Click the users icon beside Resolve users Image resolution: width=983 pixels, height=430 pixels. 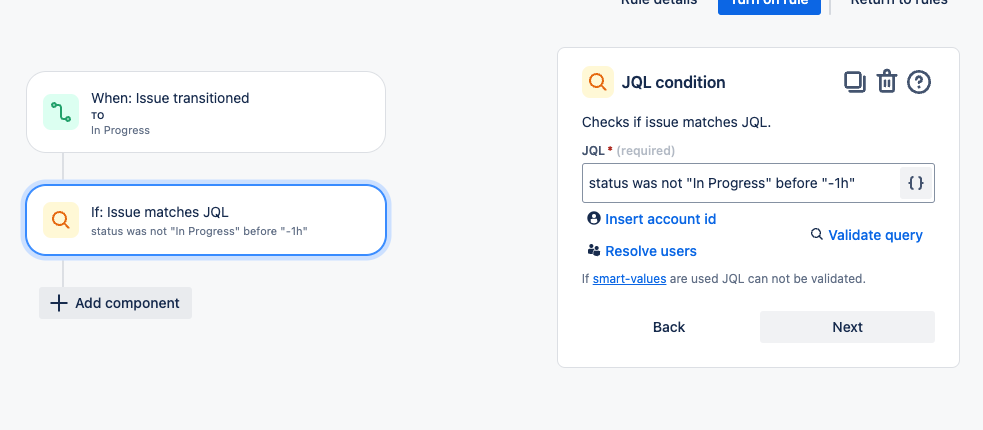pyautogui.click(x=594, y=250)
